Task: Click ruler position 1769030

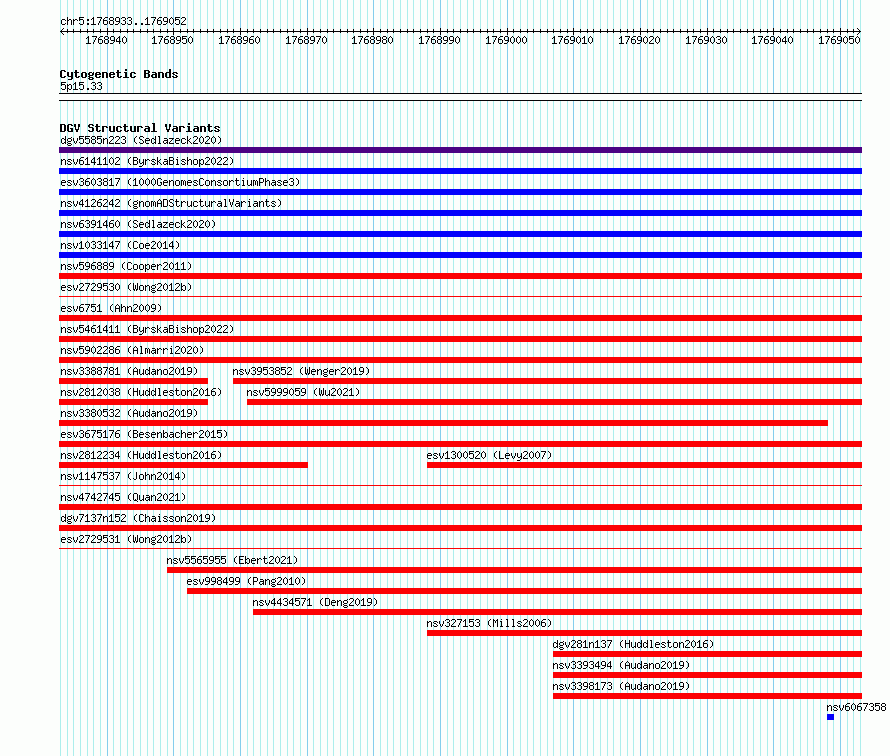Action: click(706, 40)
